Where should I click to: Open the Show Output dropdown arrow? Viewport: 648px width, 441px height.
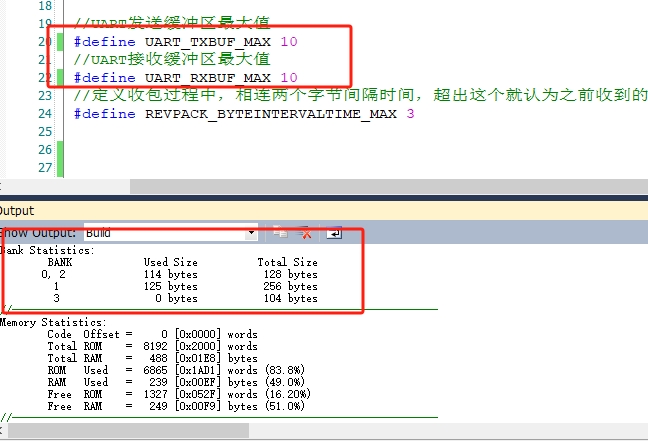pos(251,233)
